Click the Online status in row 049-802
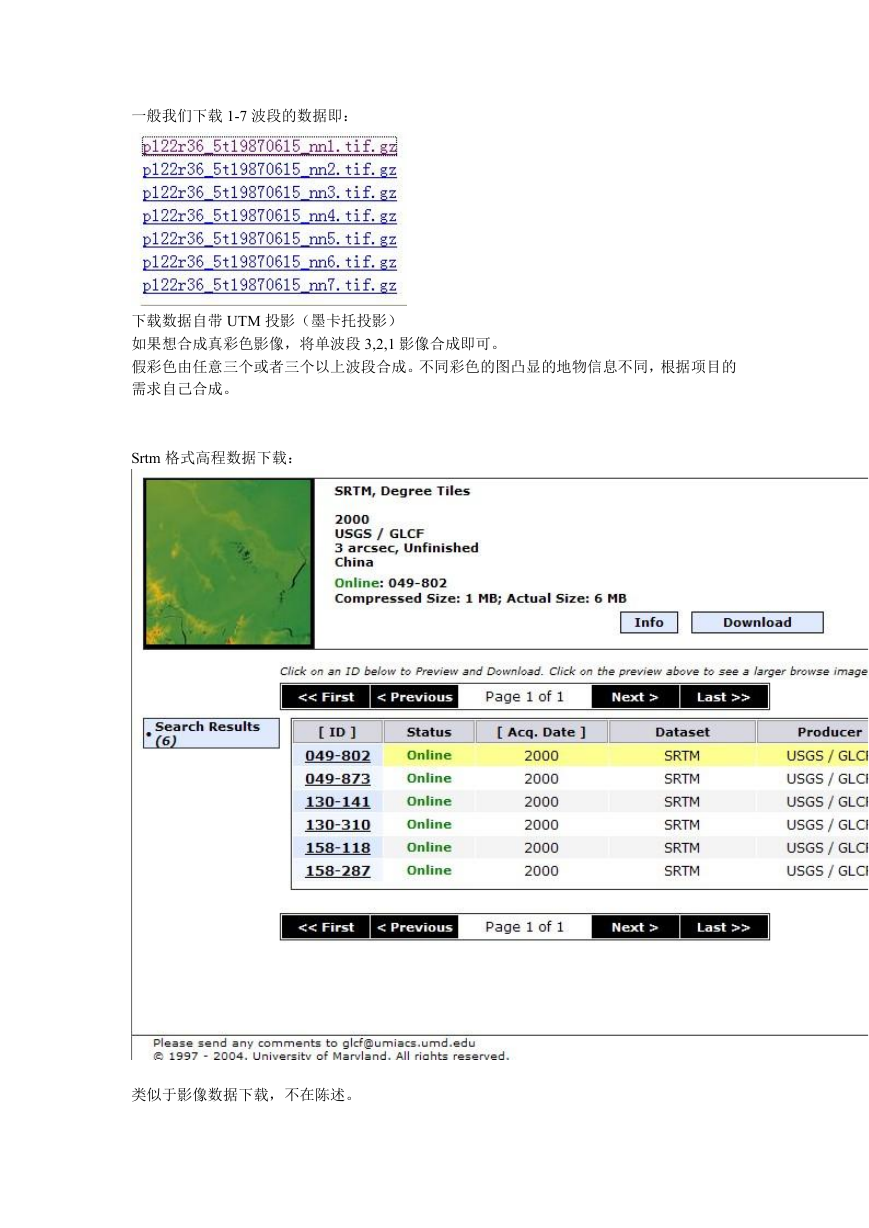Screen dimensions: 869x1228 coord(429,755)
